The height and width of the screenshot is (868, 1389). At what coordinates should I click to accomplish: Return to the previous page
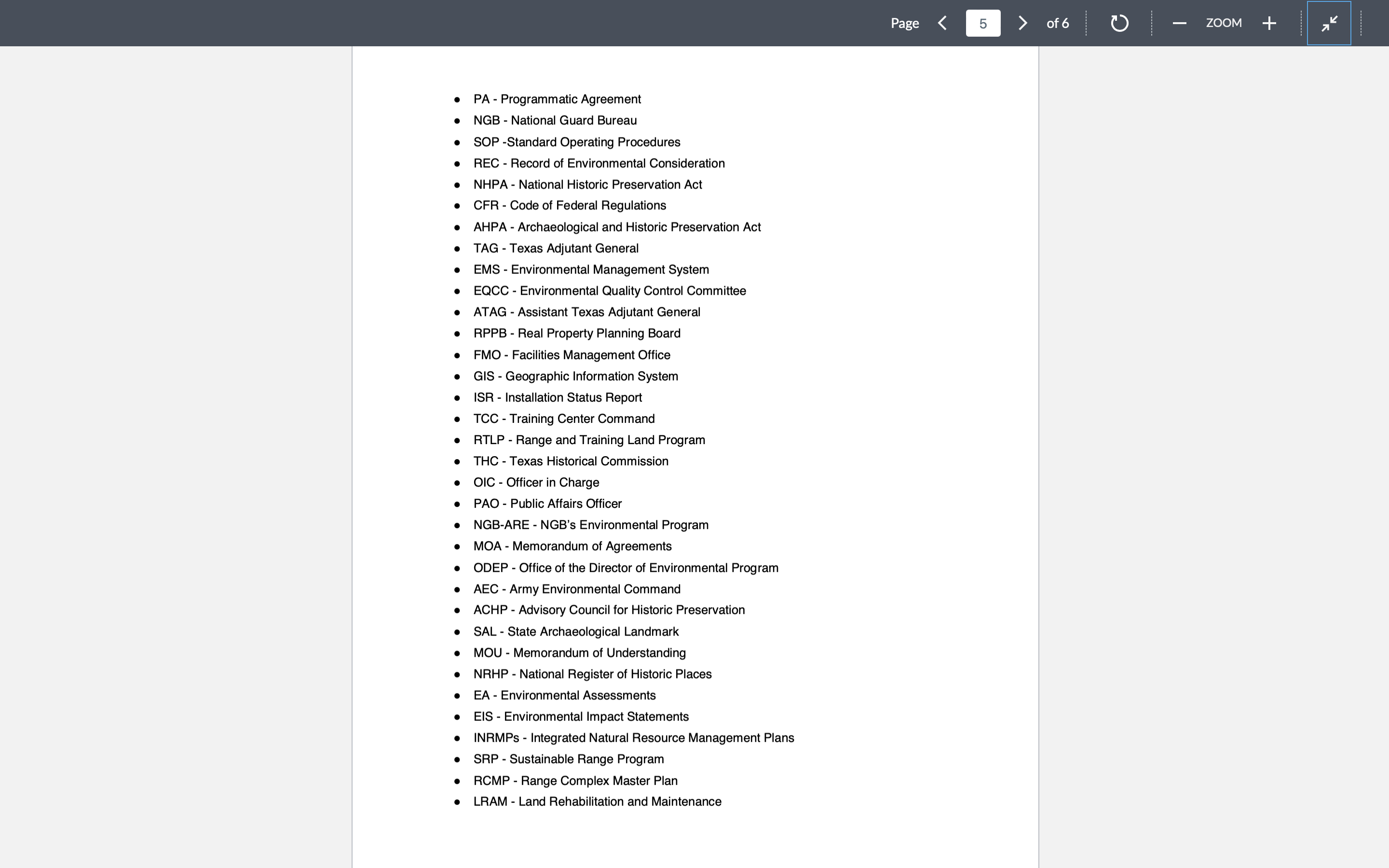coord(943,23)
